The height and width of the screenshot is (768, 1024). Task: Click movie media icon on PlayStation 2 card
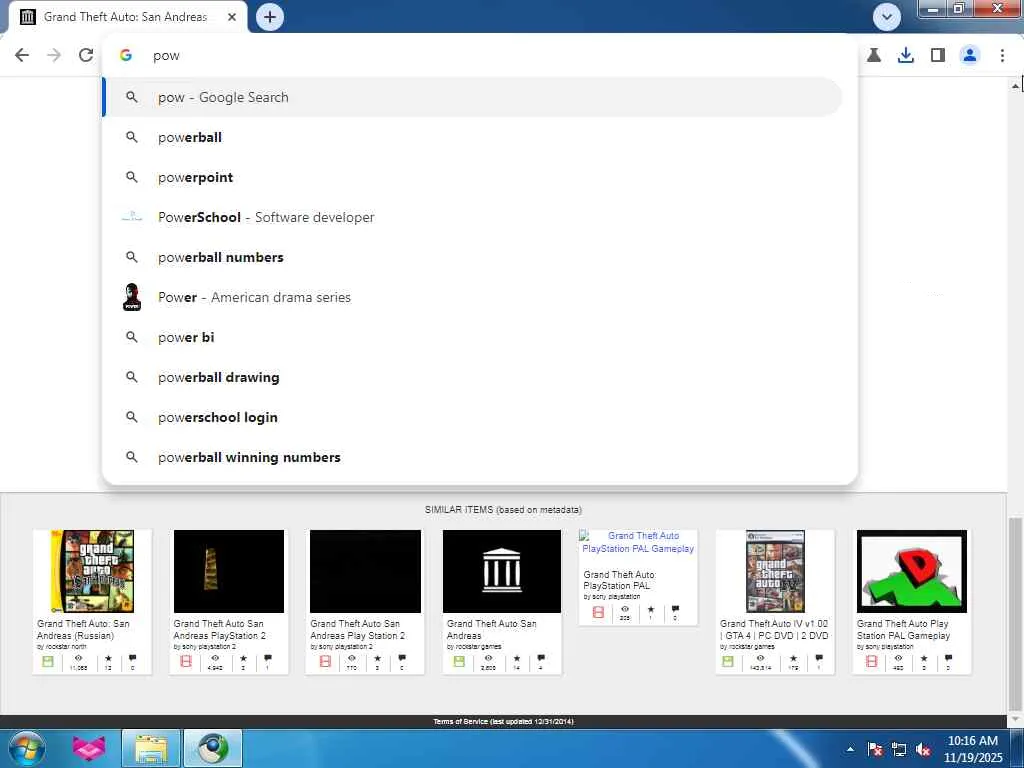click(x=185, y=662)
